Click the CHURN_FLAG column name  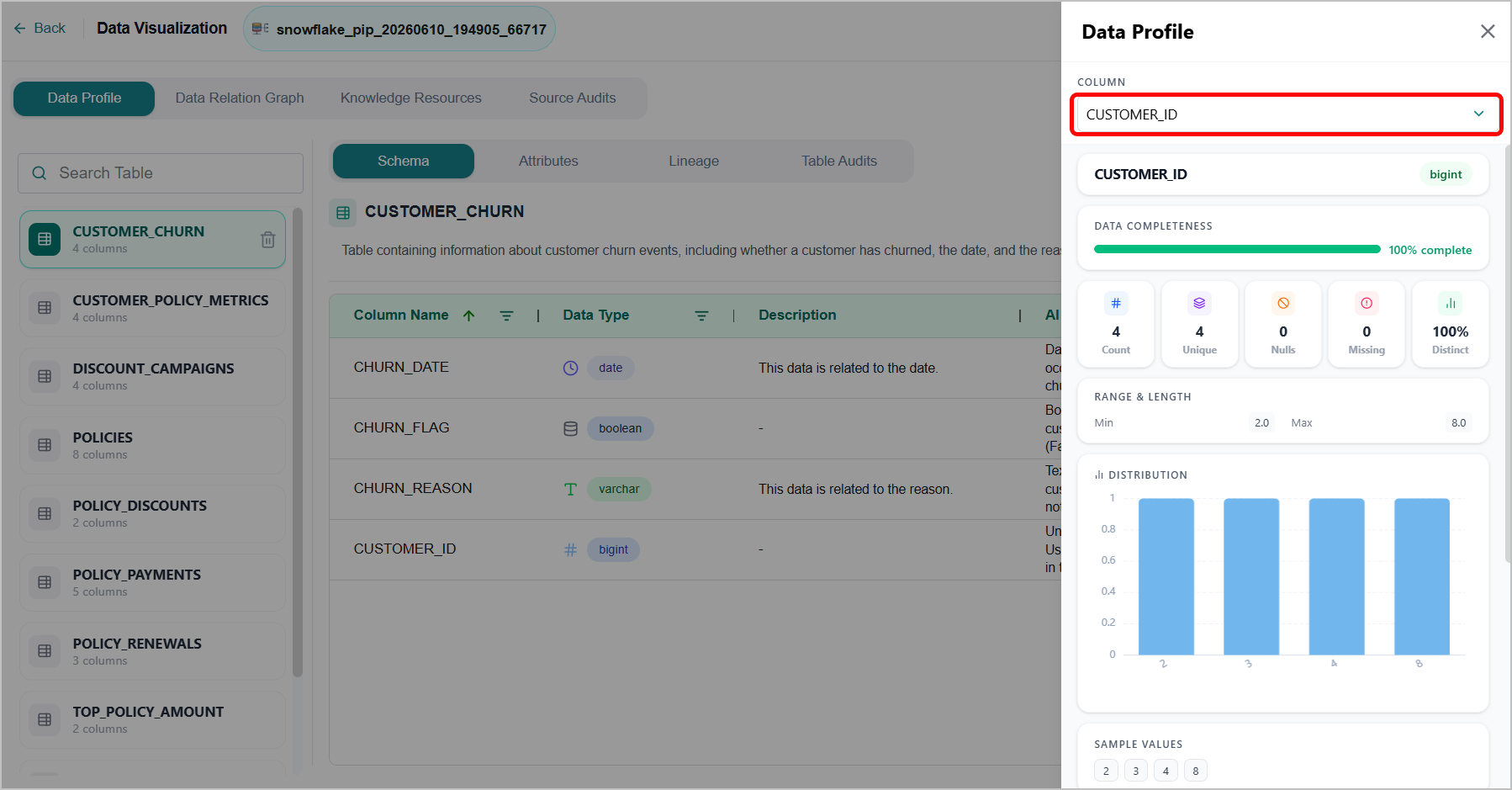pyautogui.click(x=401, y=428)
